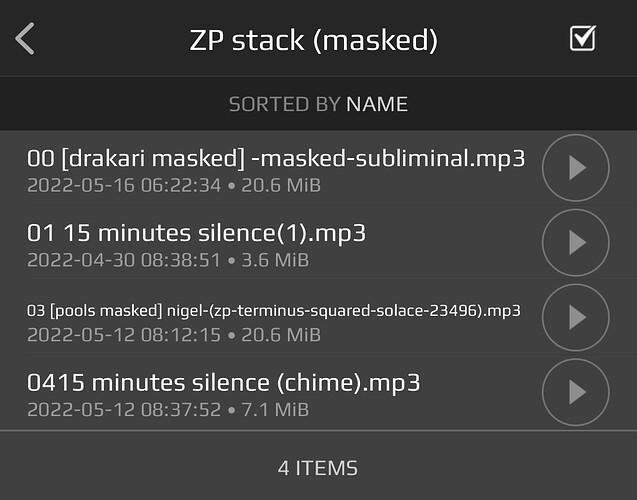Tap the 4 ITEMS footer label
637x500 pixels.
click(318, 468)
